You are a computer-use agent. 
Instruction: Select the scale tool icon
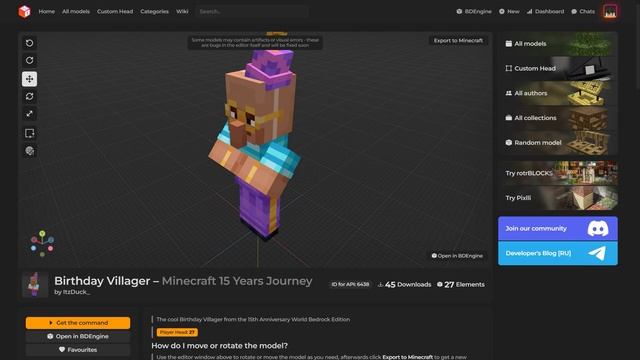tap(29, 114)
